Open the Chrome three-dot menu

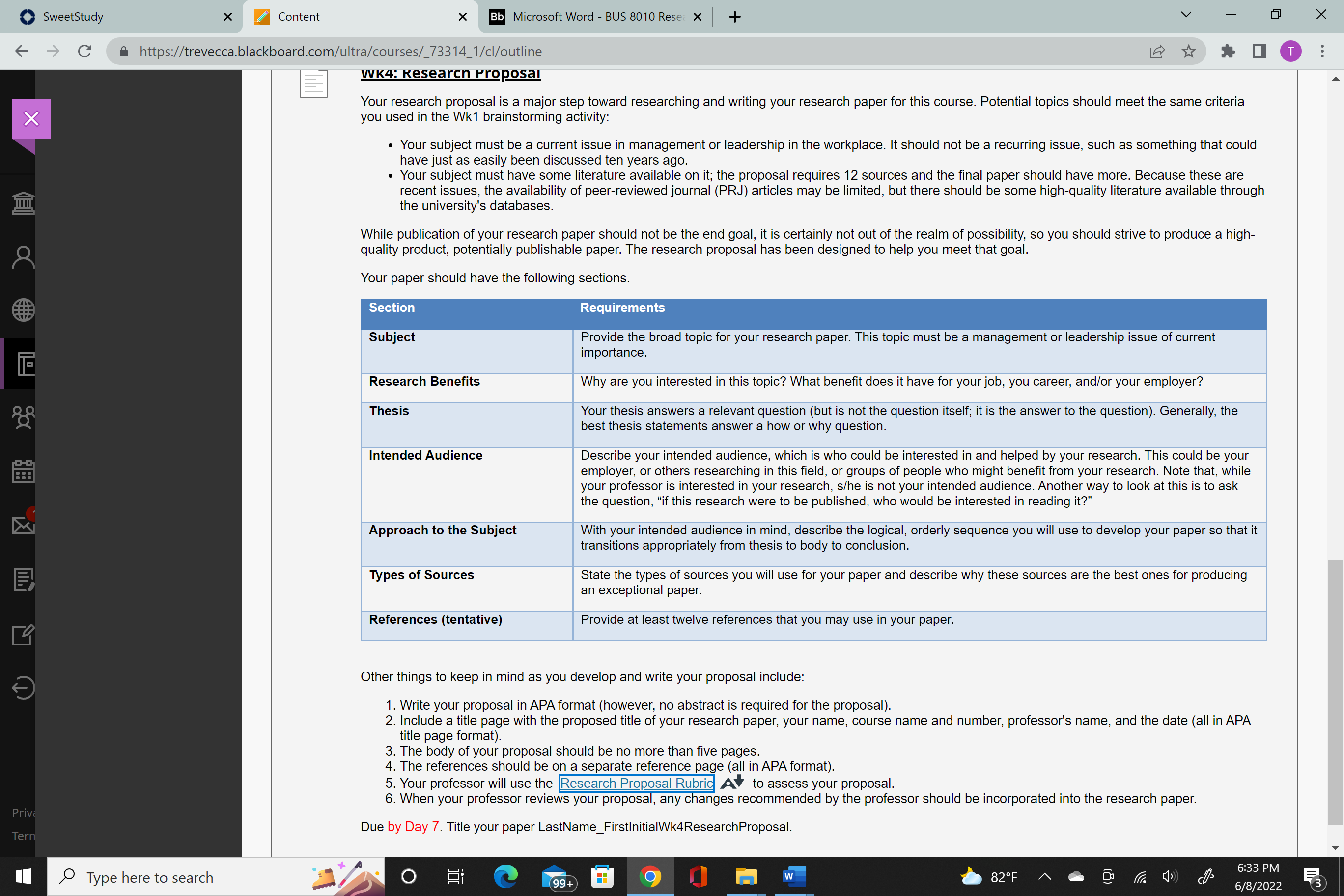coord(1322,52)
